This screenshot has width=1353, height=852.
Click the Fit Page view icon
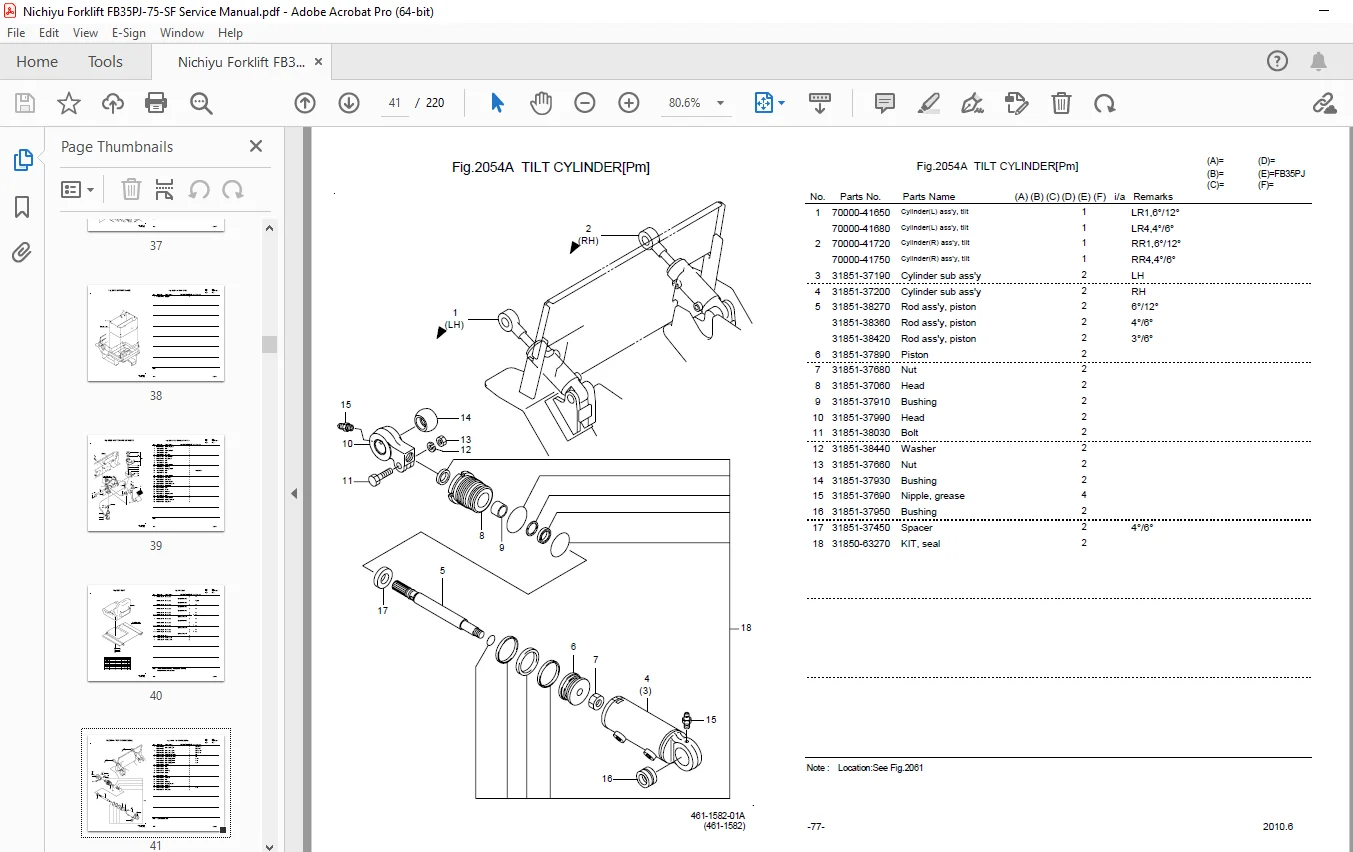[763, 103]
